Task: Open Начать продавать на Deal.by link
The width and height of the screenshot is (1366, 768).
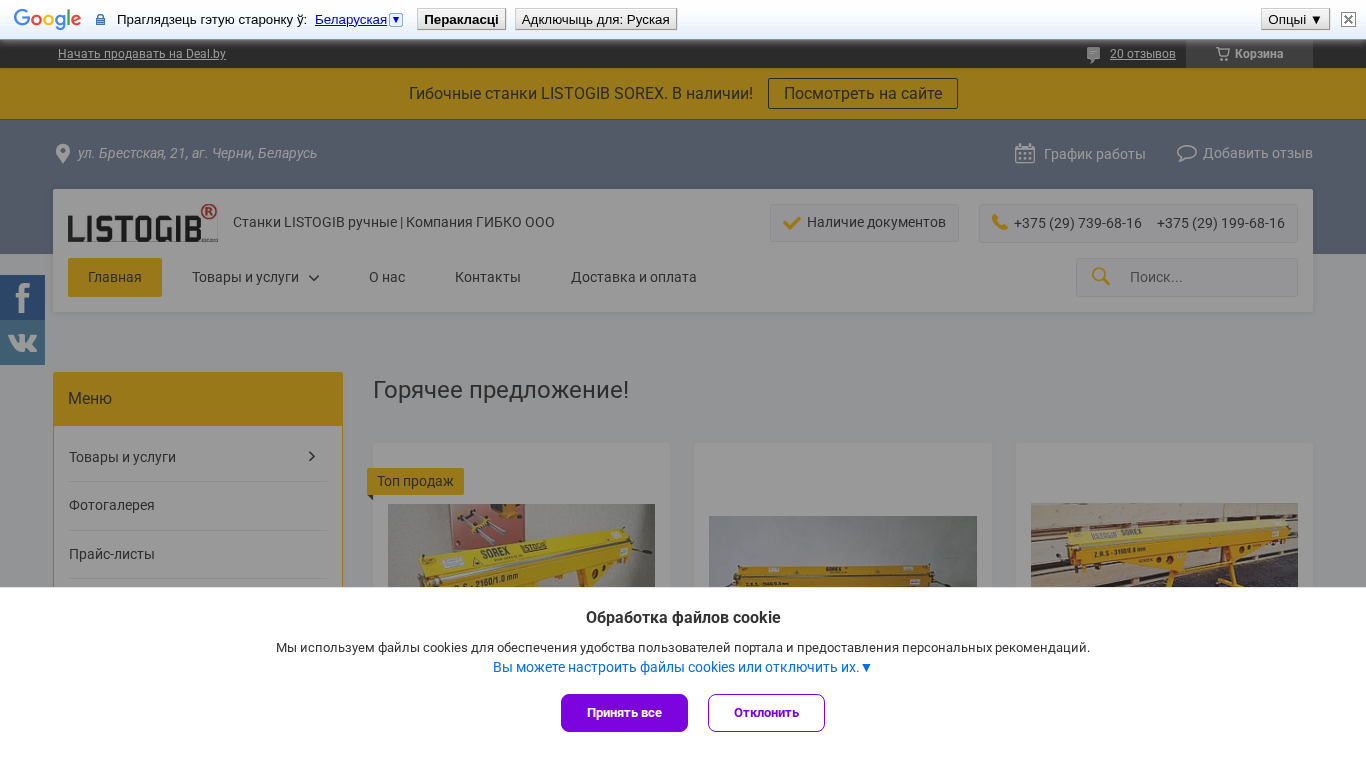Action: coord(142,54)
